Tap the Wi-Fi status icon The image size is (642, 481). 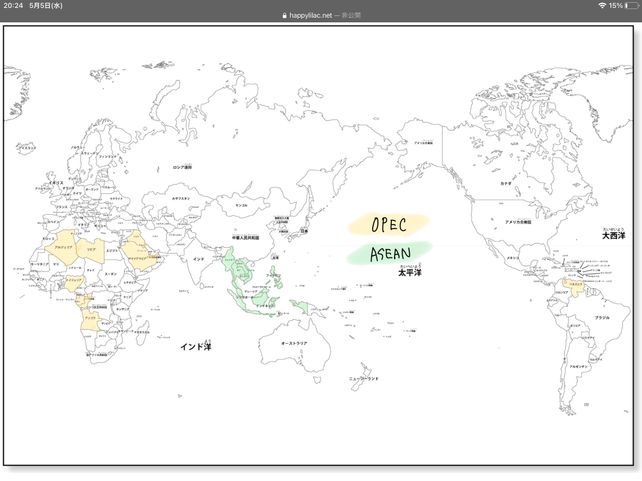pyautogui.click(x=601, y=5)
